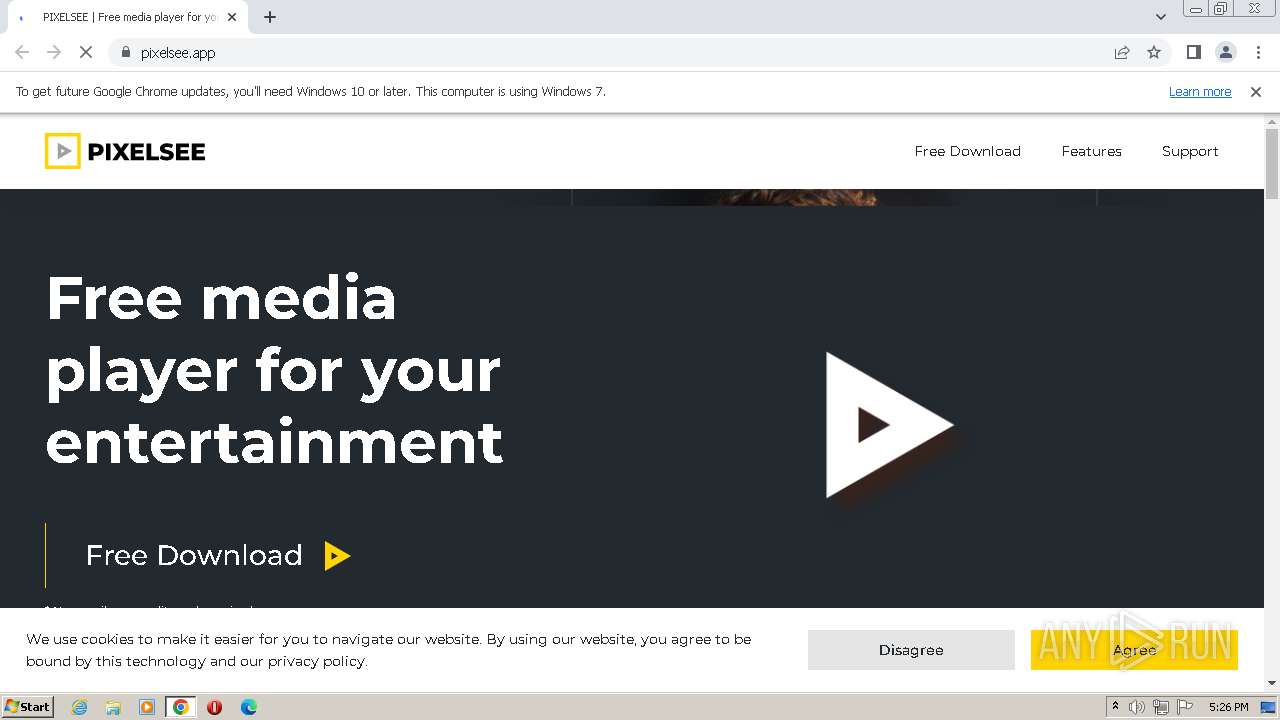This screenshot has height=720, width=1280.
Task: Click the PIXELSEE logo in the header
Action: tap(125, 151)
